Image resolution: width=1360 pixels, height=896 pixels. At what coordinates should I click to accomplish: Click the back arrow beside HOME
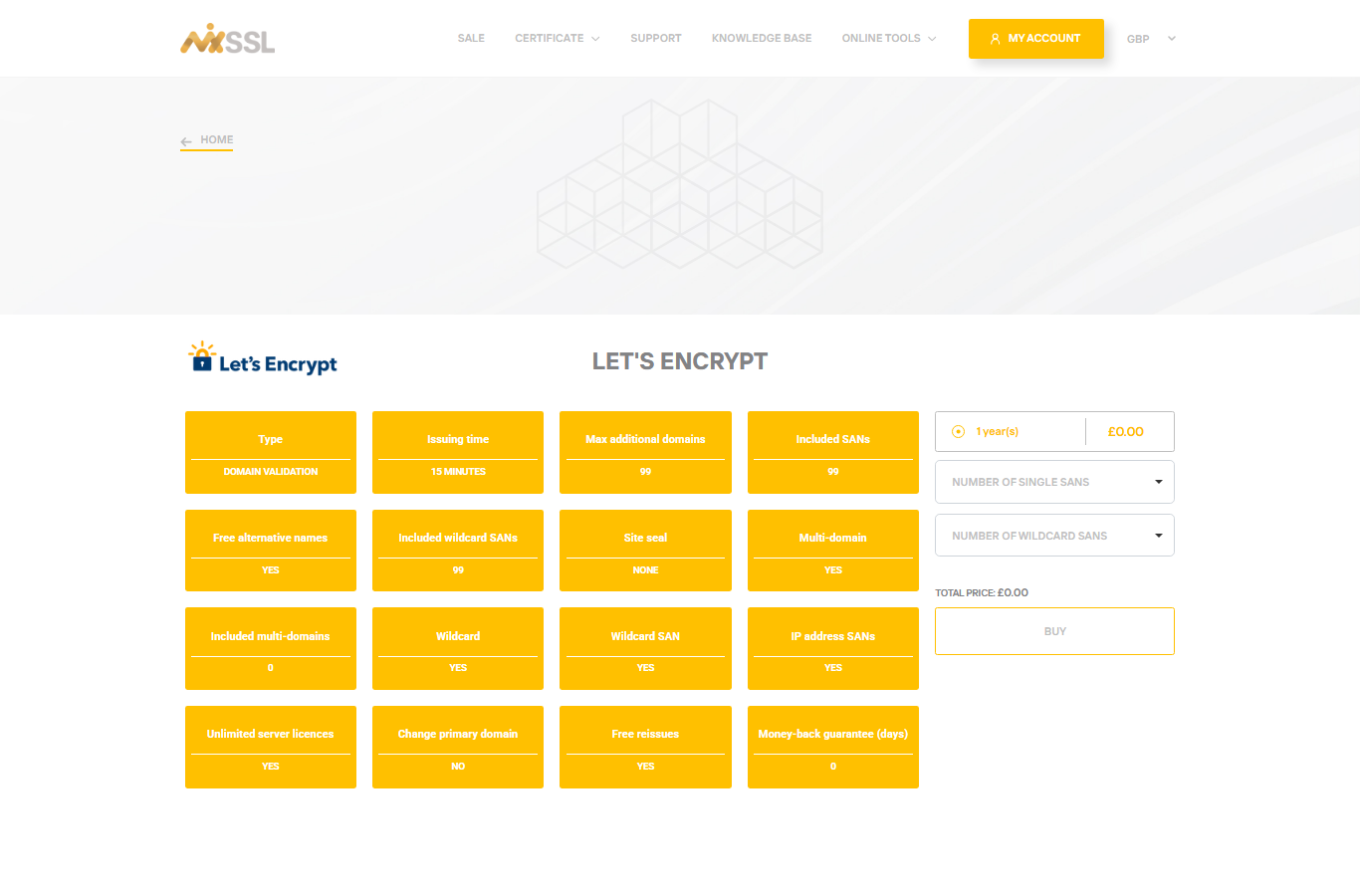pyautogui.click(x=186, y=141)
